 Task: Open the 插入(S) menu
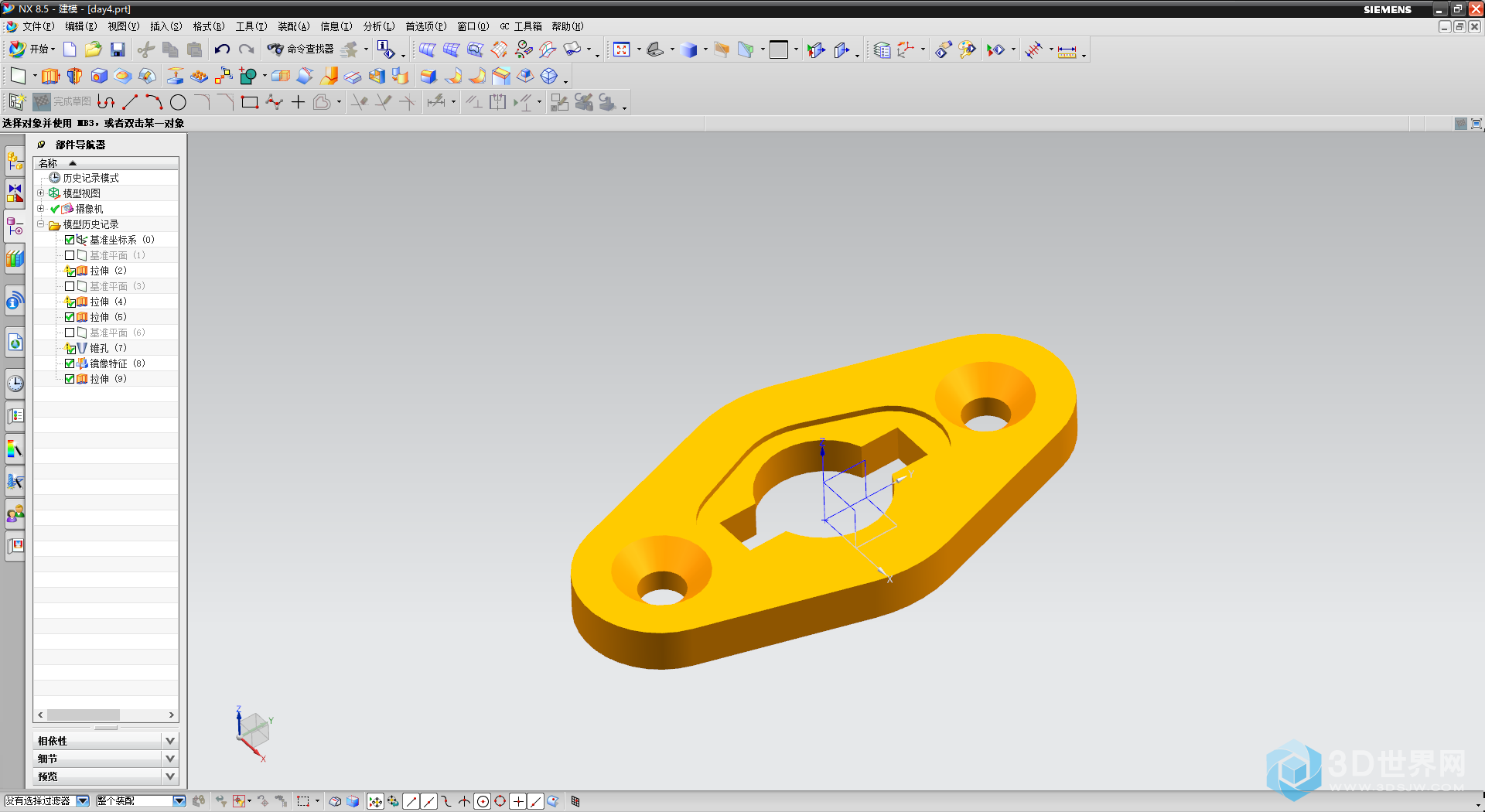click(166, 26)
